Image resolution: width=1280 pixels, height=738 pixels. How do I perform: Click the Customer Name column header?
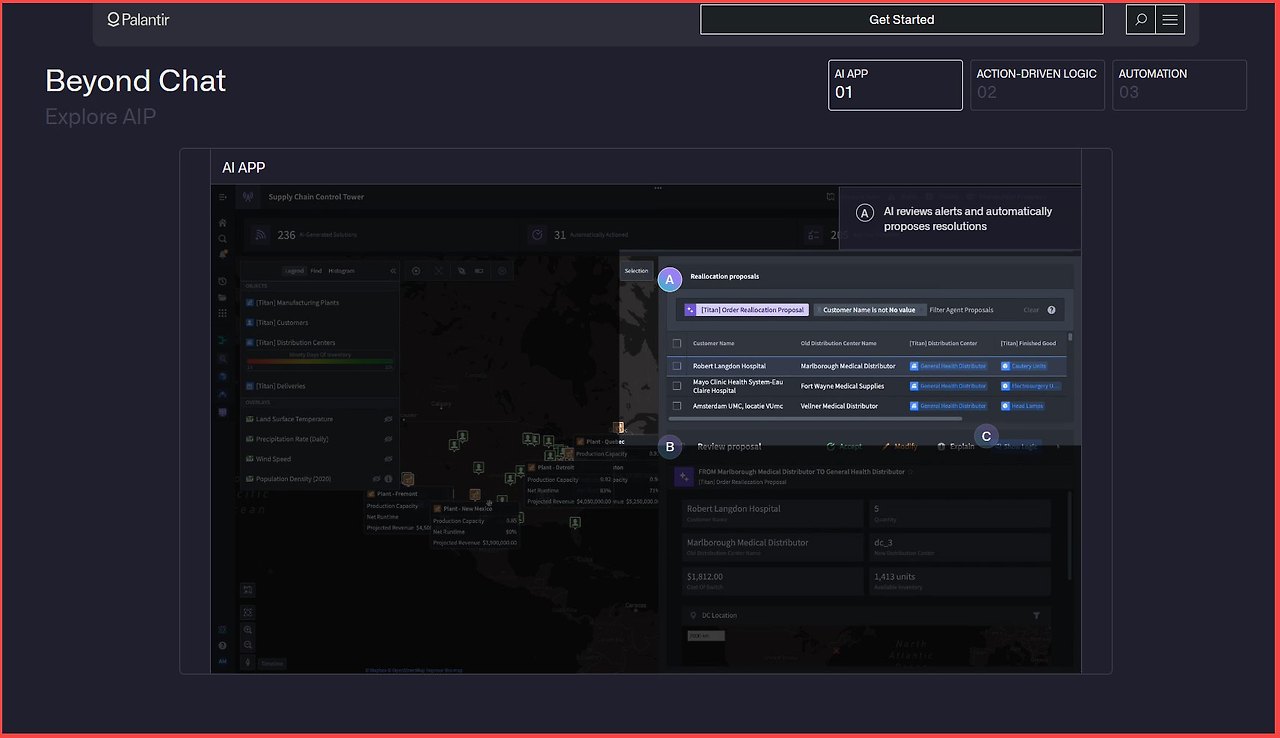(x=714, y=343)
